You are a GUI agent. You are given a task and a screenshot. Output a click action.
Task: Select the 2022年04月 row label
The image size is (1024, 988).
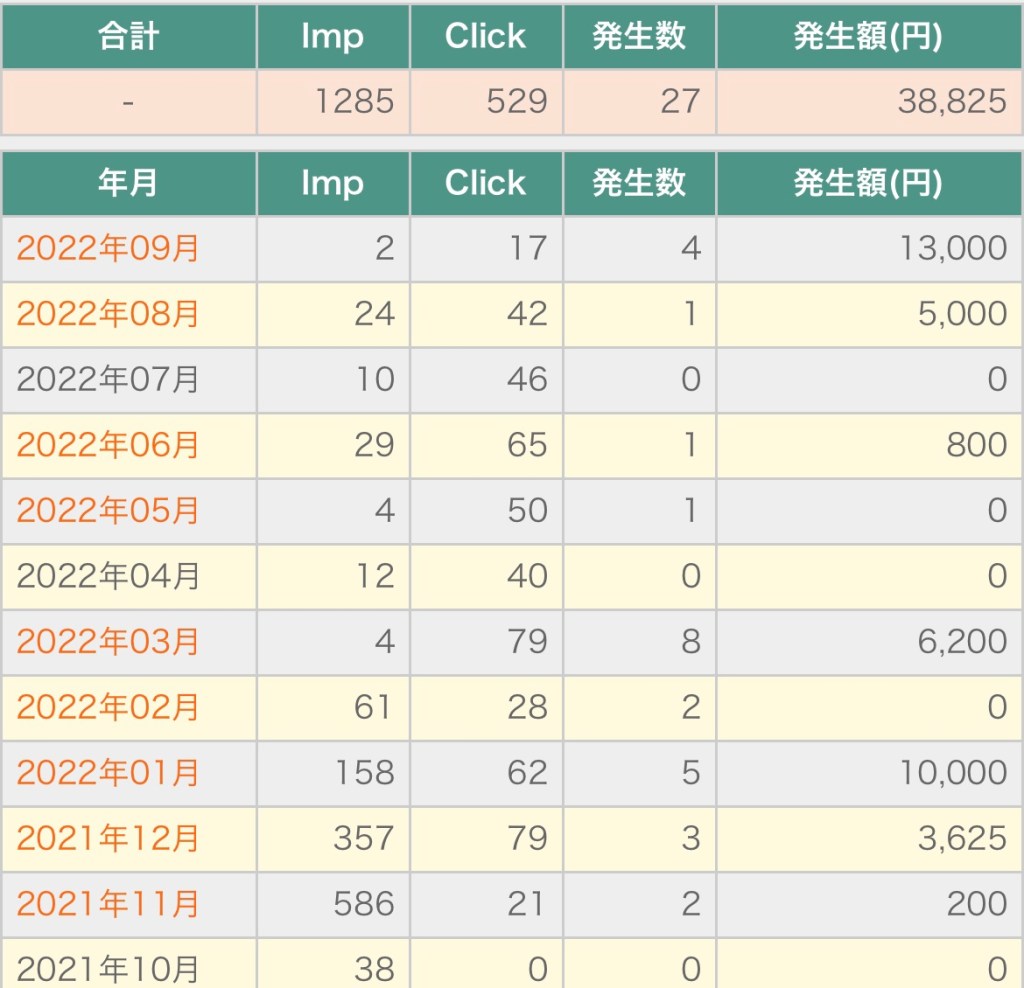[108, 576]
